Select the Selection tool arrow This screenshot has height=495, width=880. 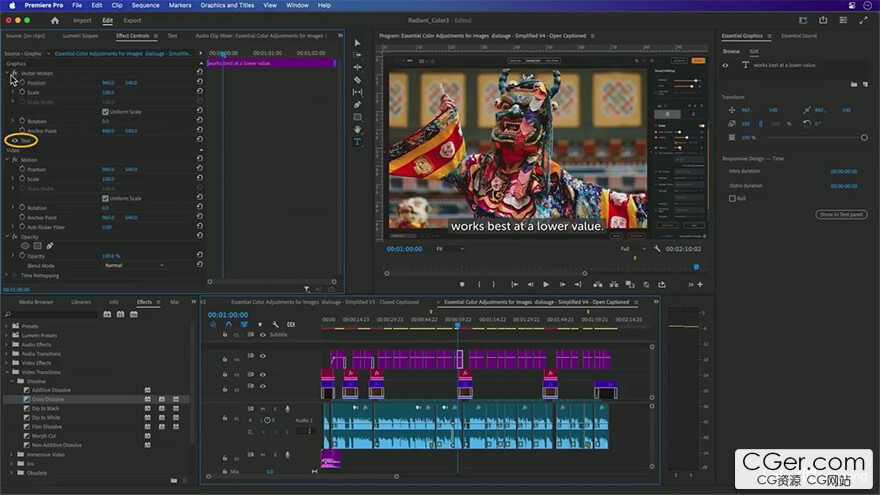point(358,43)
